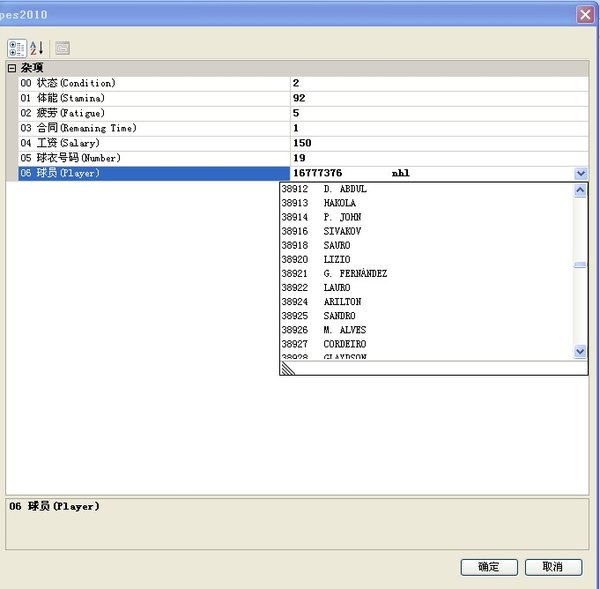Select the 00 状态 (Condition) property row
The width and height of the screenshot is (600, 589).
(x=154, y=83)
